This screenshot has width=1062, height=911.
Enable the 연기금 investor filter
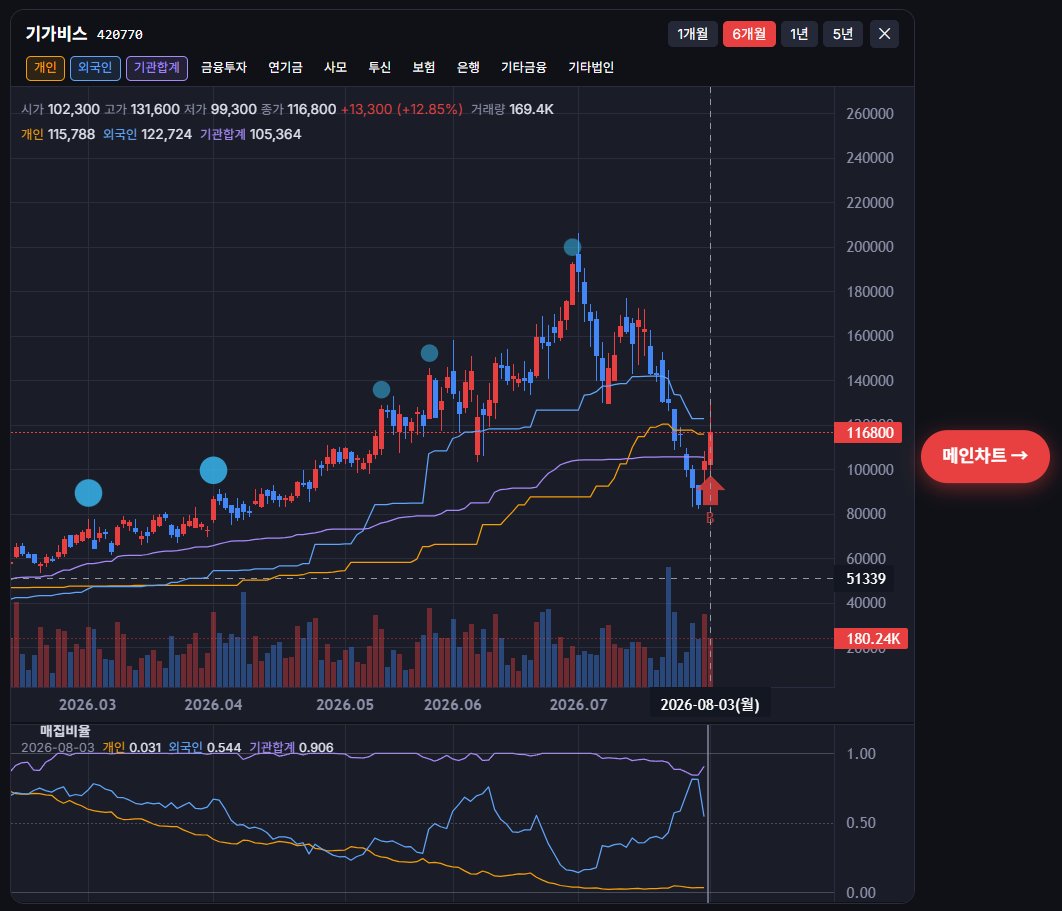285,68
